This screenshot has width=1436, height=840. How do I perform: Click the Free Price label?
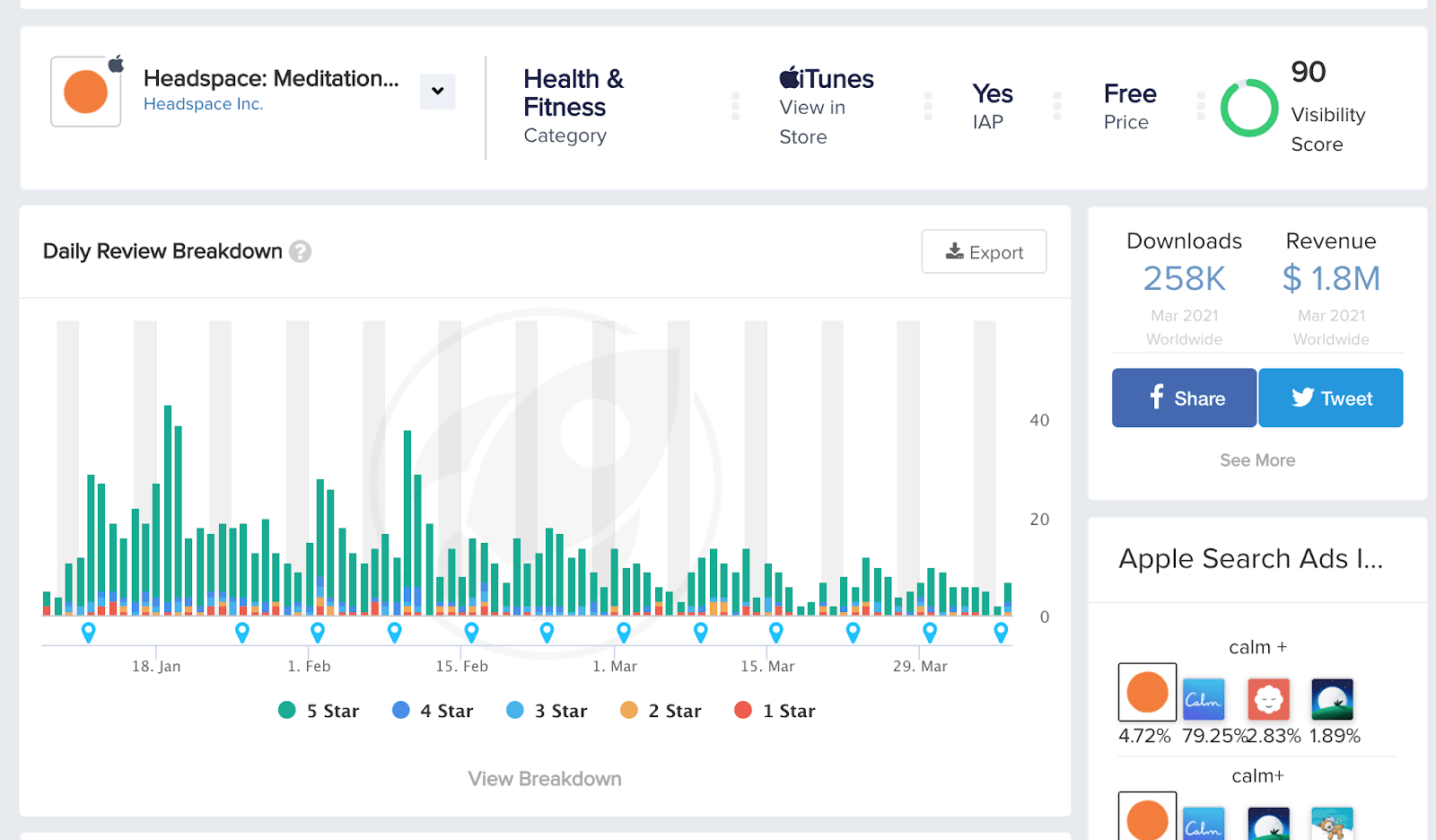pyautogui.click(x=1130, y=107)
